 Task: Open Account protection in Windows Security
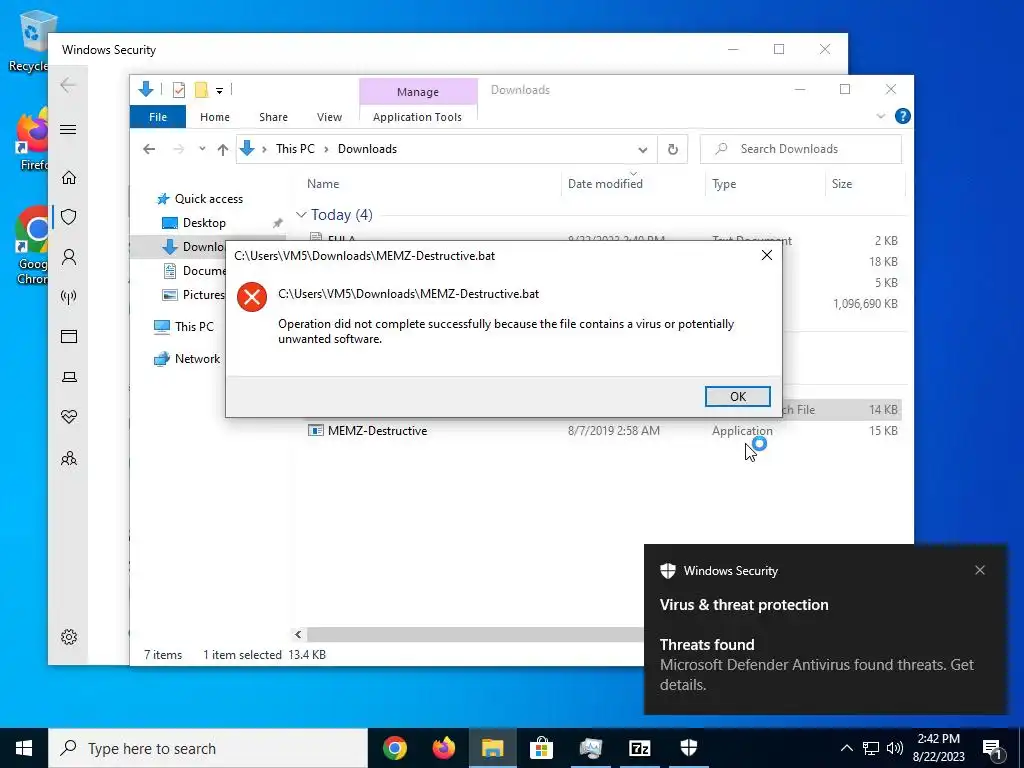[x=69, y=257]
